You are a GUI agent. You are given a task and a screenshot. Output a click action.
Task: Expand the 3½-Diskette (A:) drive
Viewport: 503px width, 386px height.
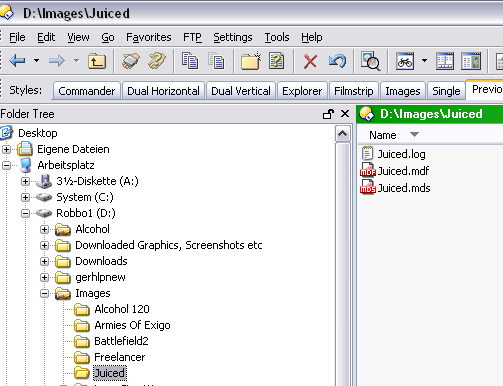[x=25, y=181]
